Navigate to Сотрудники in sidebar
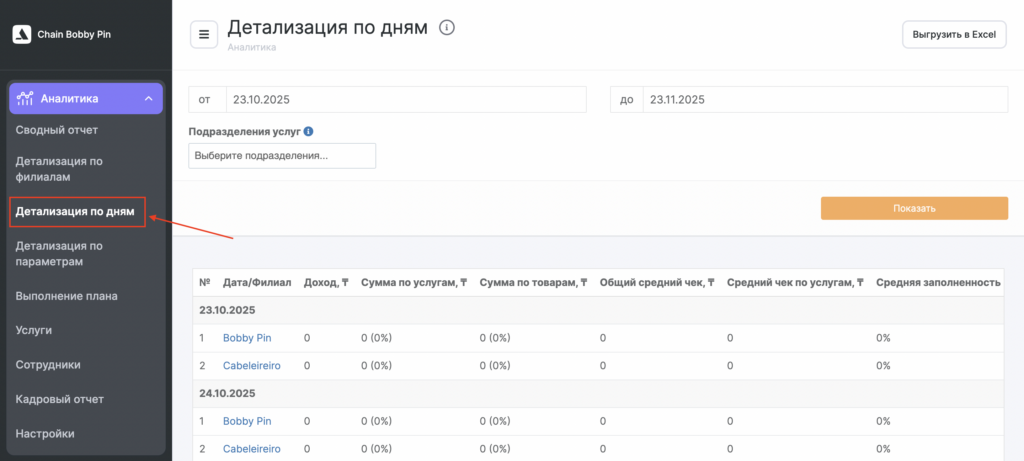1024x461 pixels. 62,365
